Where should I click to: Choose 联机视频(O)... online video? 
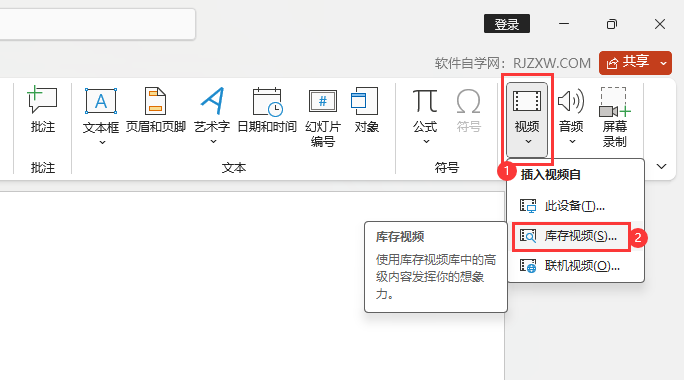pyautogui.click(x=575, y=266)
